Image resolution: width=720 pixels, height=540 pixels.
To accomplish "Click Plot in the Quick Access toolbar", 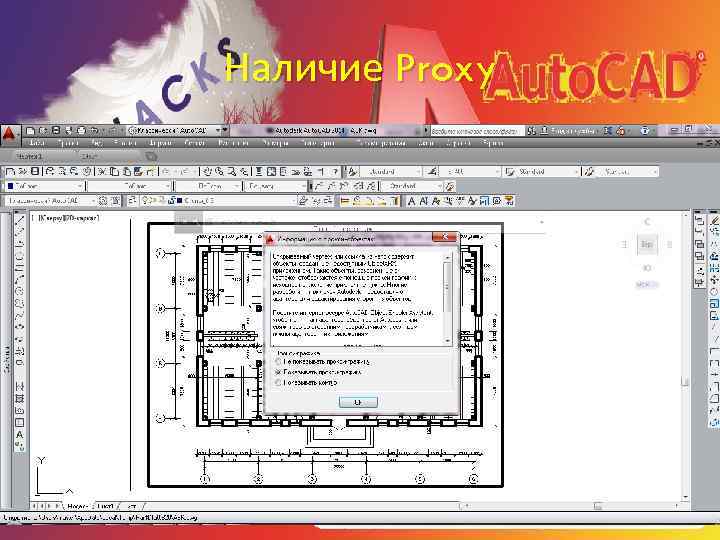I will [x=81, y=131].
